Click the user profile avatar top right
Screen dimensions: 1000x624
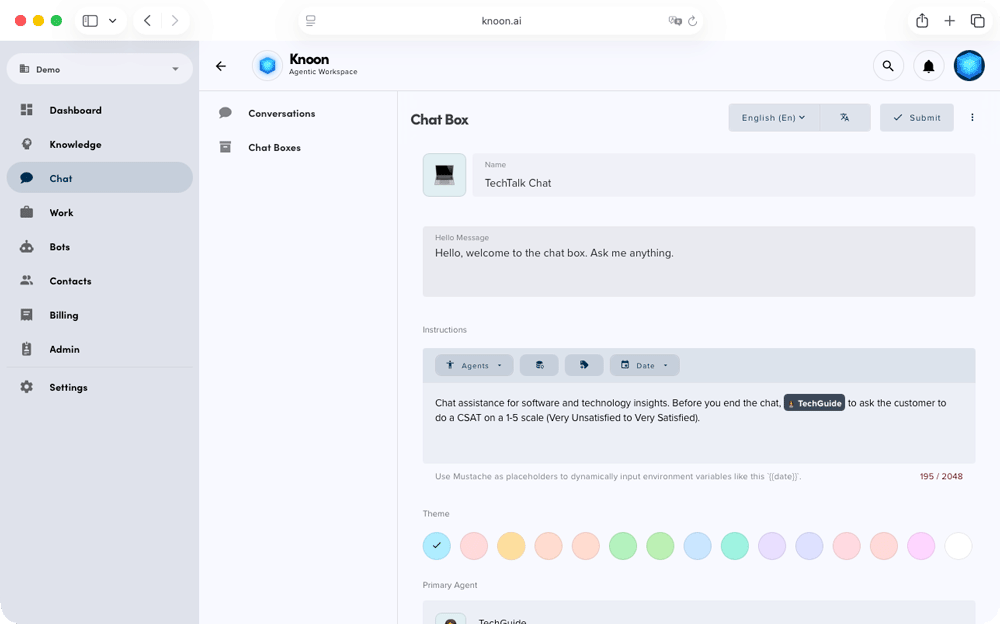pos(969,66)
